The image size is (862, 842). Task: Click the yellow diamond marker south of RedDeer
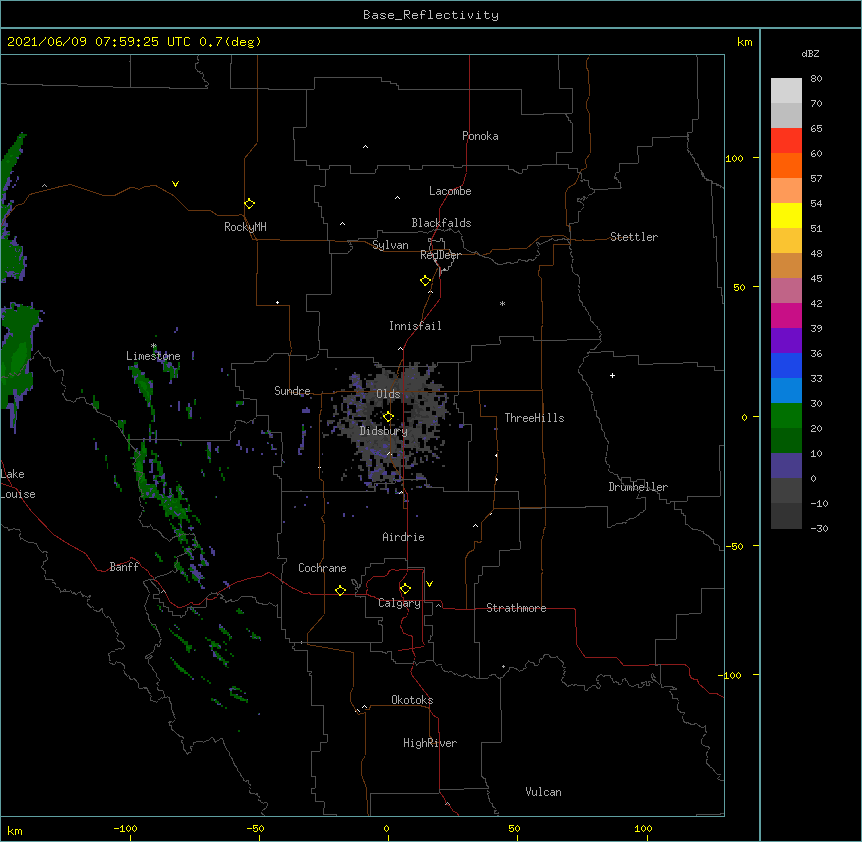(x=425, y=281)
